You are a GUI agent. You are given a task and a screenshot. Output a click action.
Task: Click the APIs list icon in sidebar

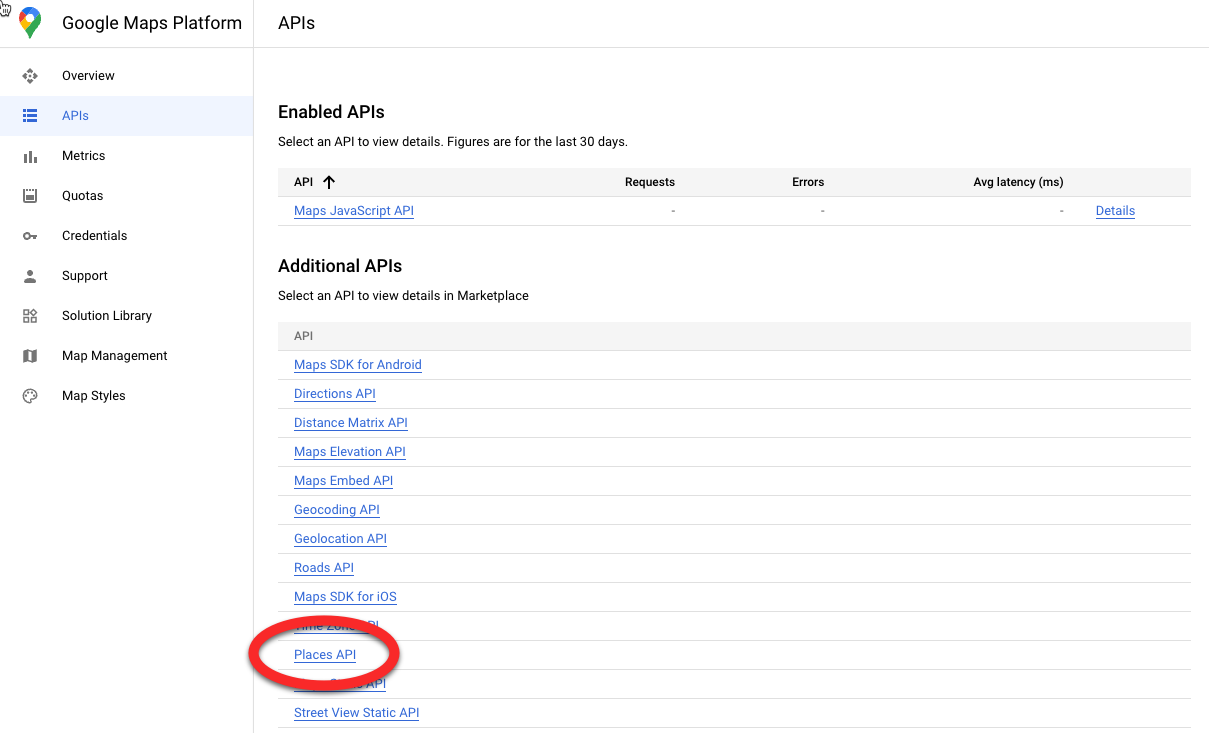pos(30,116)
